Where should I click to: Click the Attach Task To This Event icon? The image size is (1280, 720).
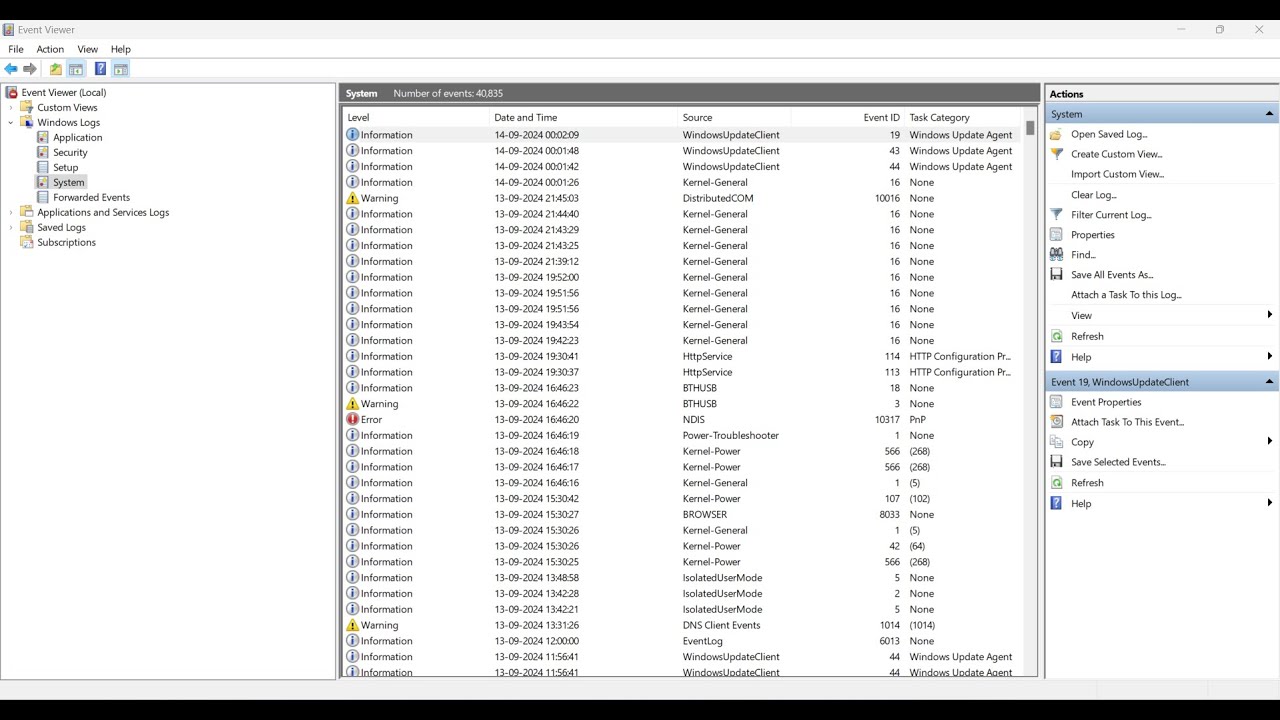click(1056, 422)
